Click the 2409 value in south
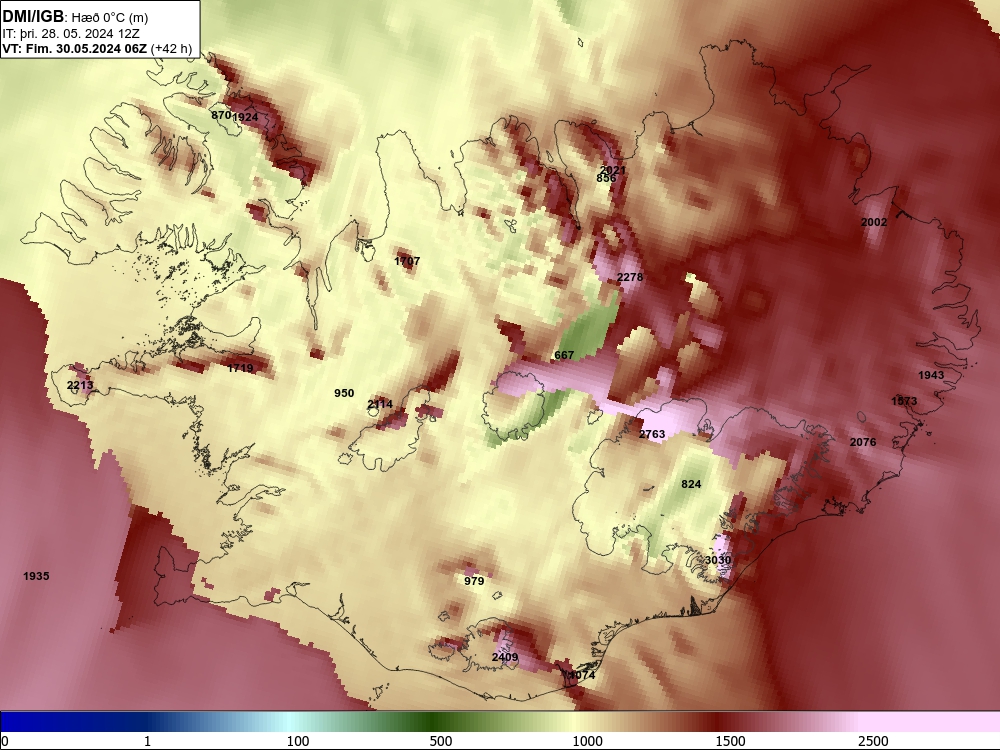Image resolution: width=1000 pixels, height=750 pixels. coord(505,657)
